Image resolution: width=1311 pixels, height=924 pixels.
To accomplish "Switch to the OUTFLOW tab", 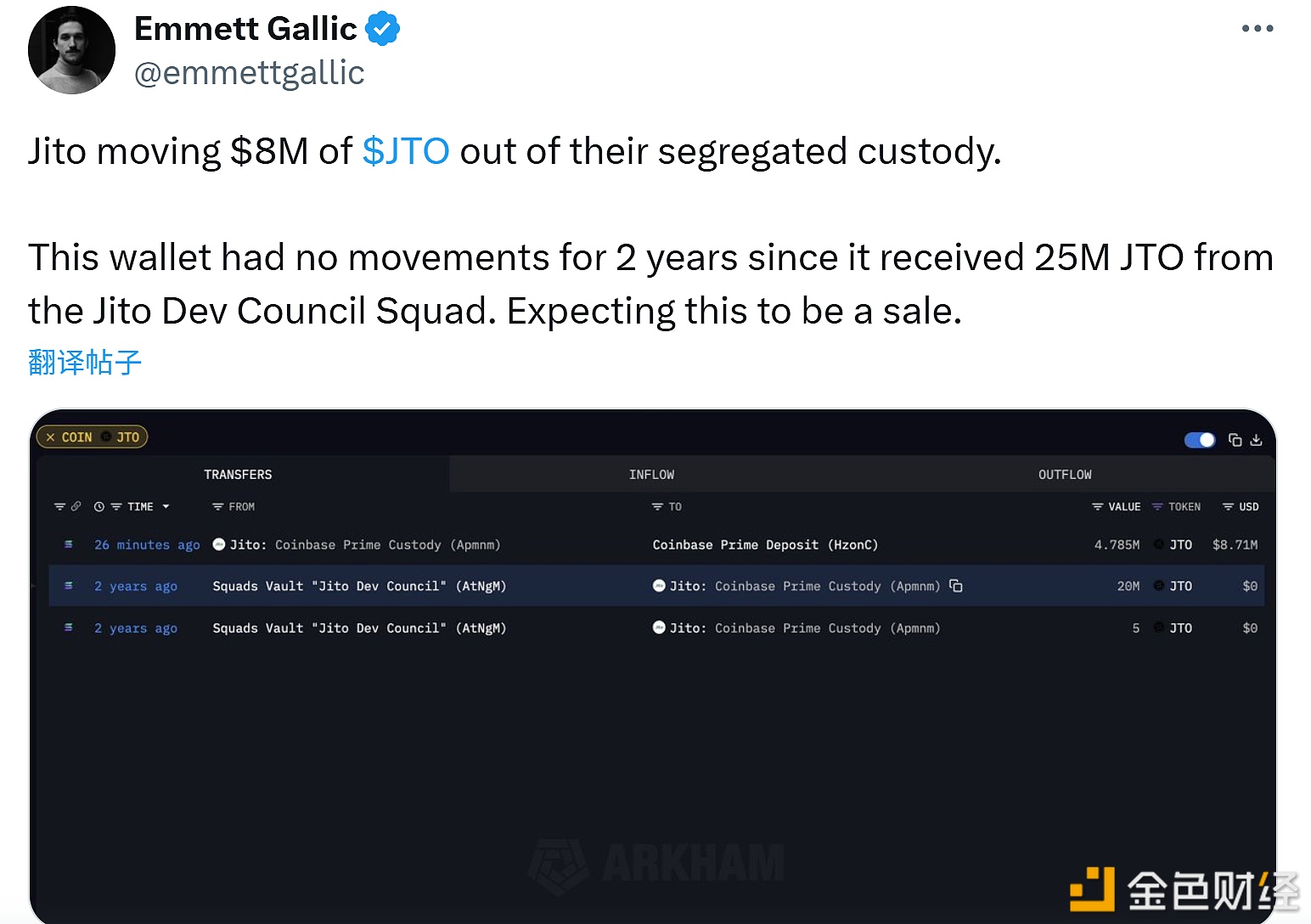I will [x=1065, y=475].
